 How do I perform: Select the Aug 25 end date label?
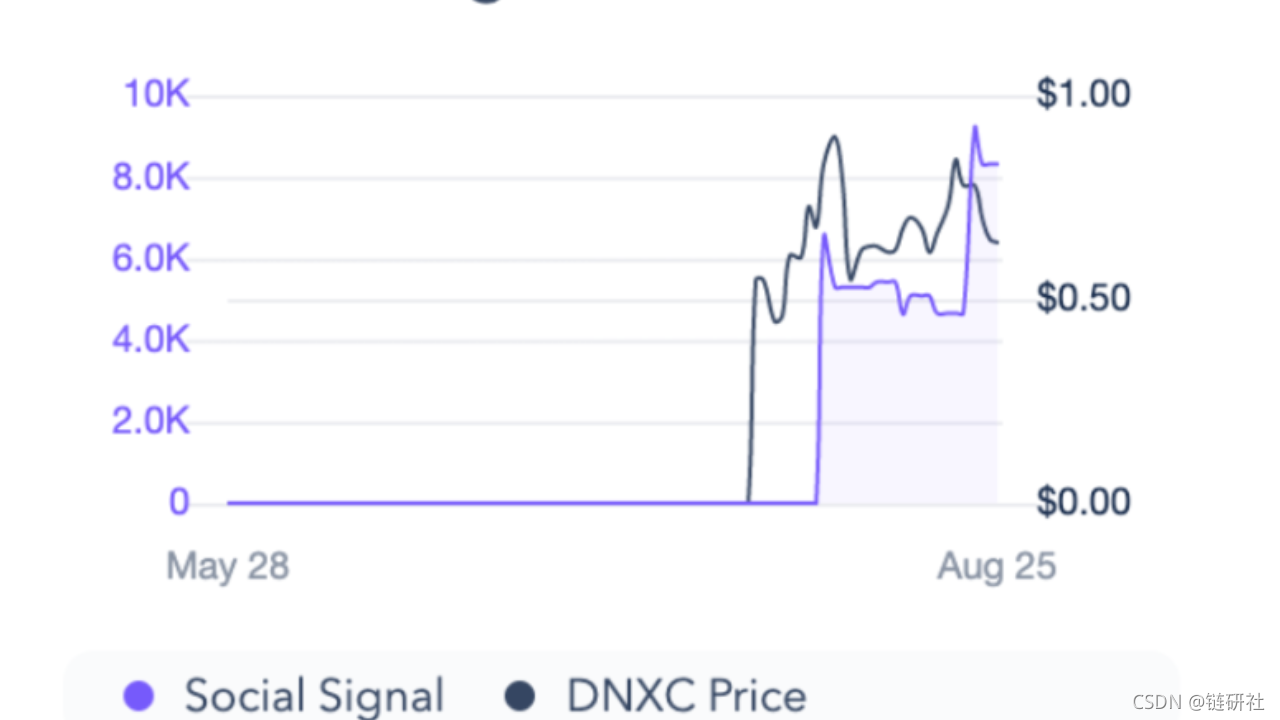(x=996, y=566)
